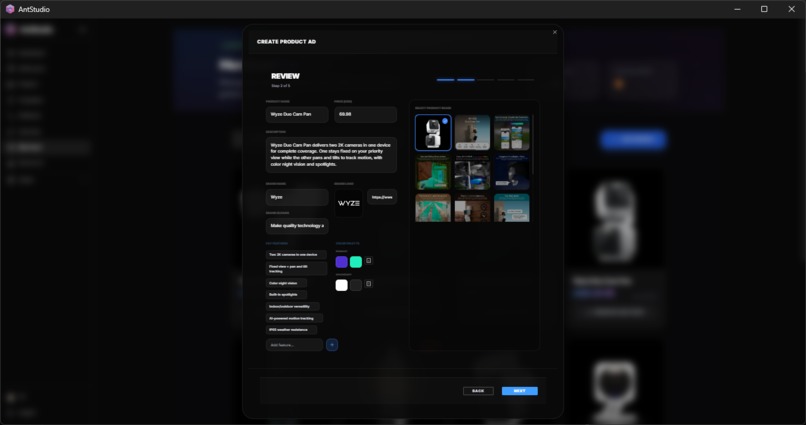Select the purple primary color swatch
The height and width of the screenshot is (425, 806).
click(341, 262)
